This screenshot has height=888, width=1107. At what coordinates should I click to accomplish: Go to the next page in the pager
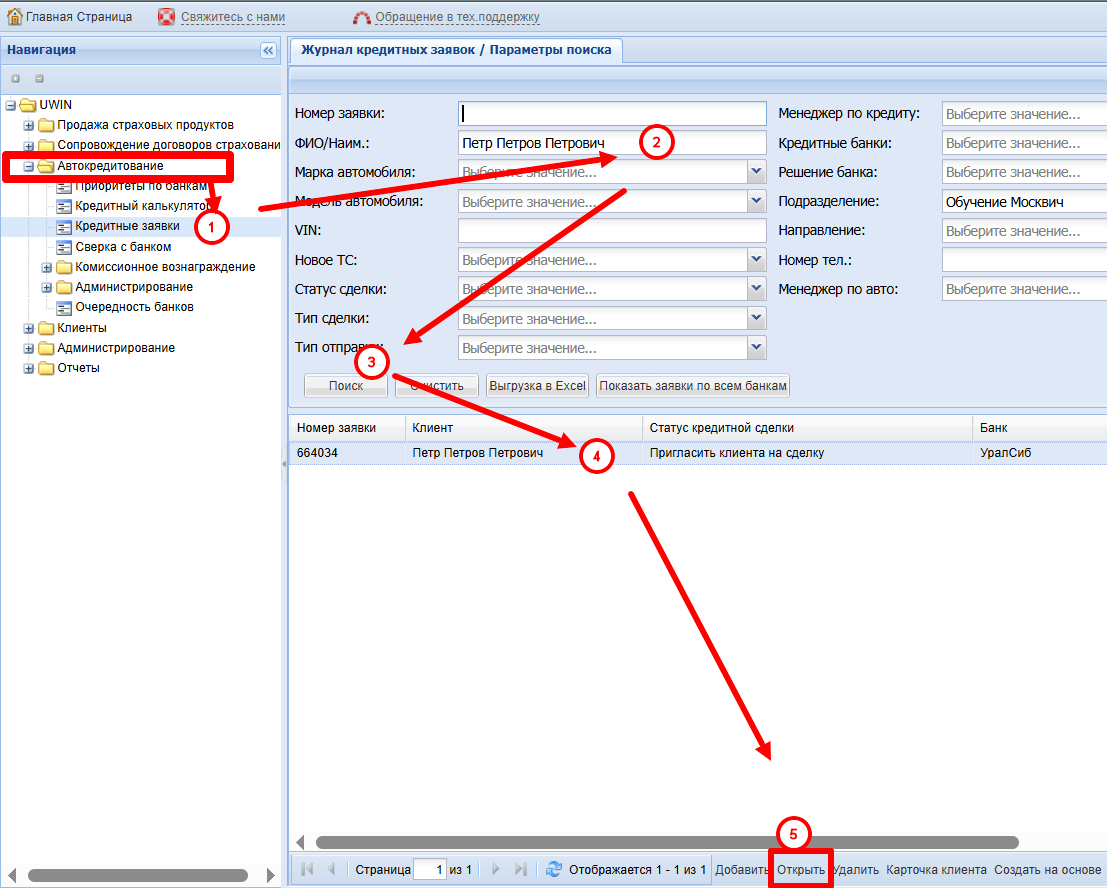[x=496, y=869]
